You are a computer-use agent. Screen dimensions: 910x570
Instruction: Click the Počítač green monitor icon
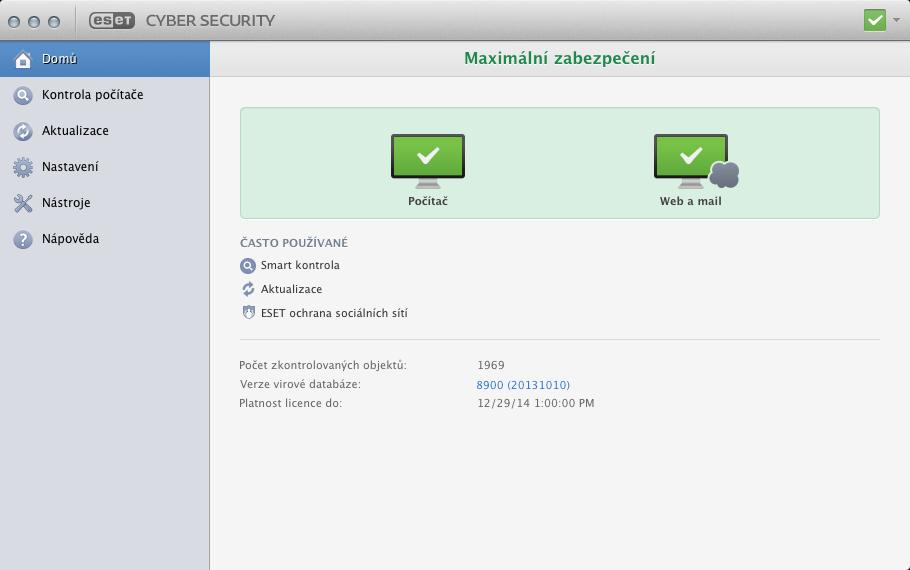pyautogui.click(x=428, y=161)
